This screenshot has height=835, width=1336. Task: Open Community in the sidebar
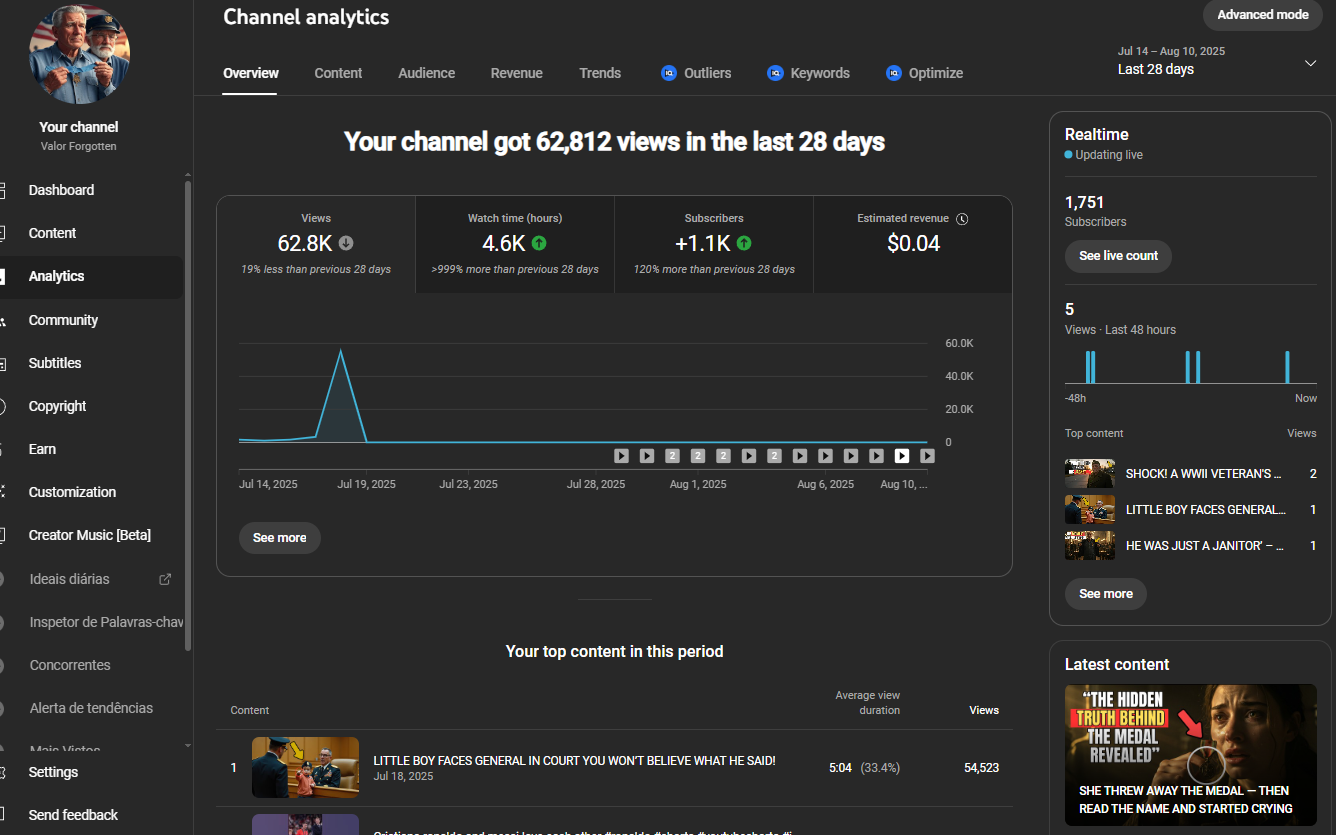pyautogui.click(x=91, y=320)
